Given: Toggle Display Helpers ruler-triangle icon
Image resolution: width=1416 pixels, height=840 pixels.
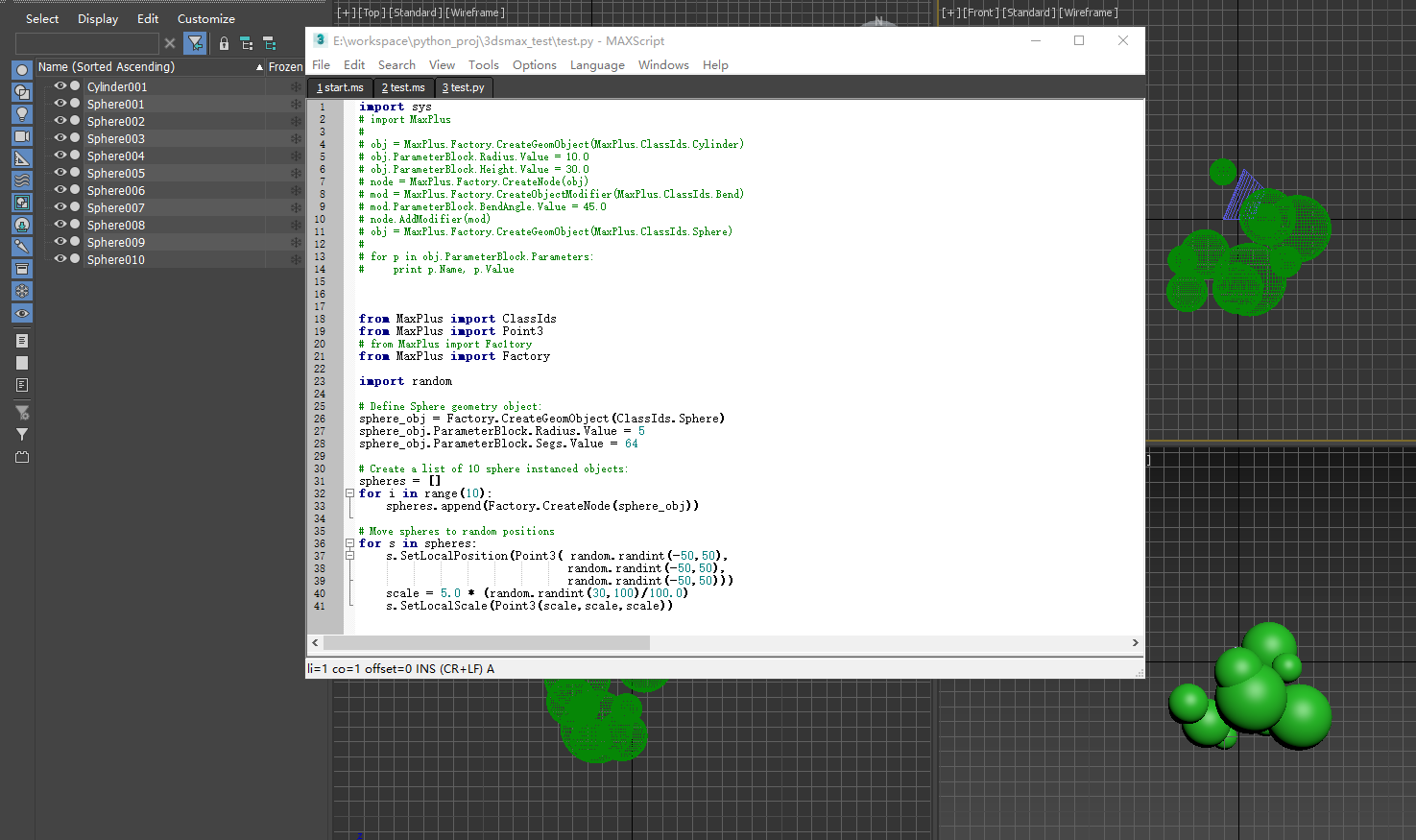Looking at the screenshot, I should (x=22, y=158).
